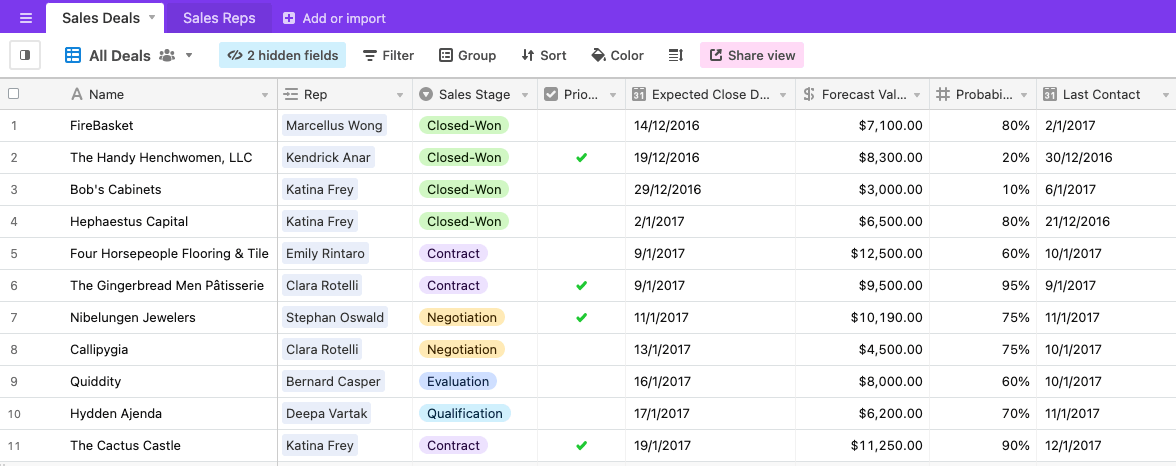Open the Color options
The image size is (1176, 466).
coord(618,56)
